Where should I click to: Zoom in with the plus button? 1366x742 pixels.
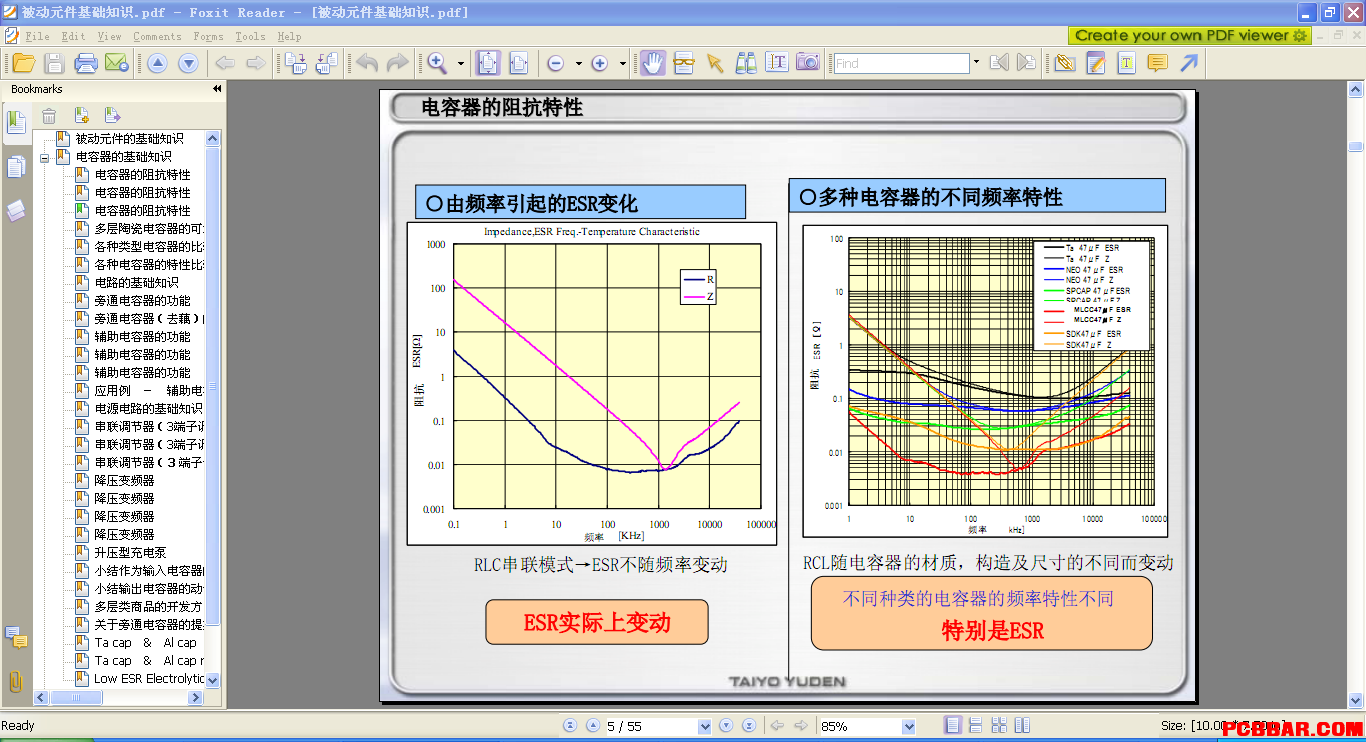(600, 63)
